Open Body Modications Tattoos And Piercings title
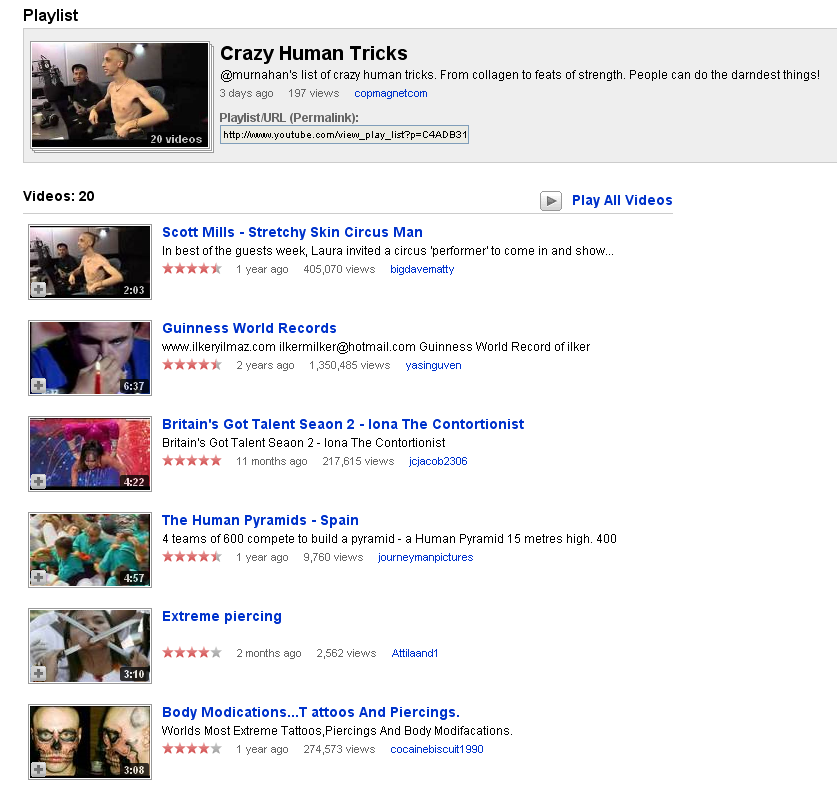The width and height of the screenshot is (837, 789). click(x=311, y=712)
